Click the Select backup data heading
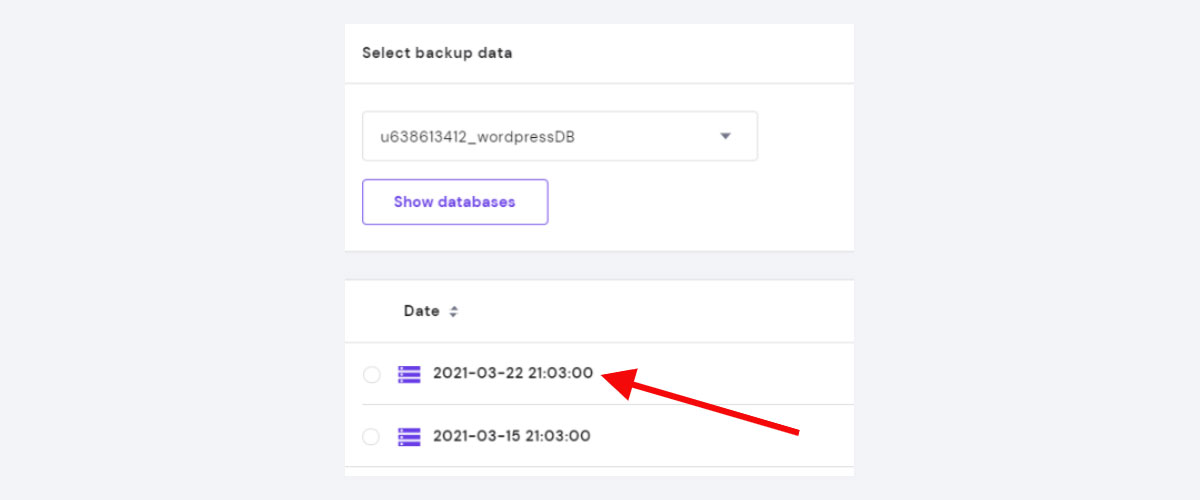Image resolution: width=1200 pixels, height=500 pixels. (x=437, y=53)
